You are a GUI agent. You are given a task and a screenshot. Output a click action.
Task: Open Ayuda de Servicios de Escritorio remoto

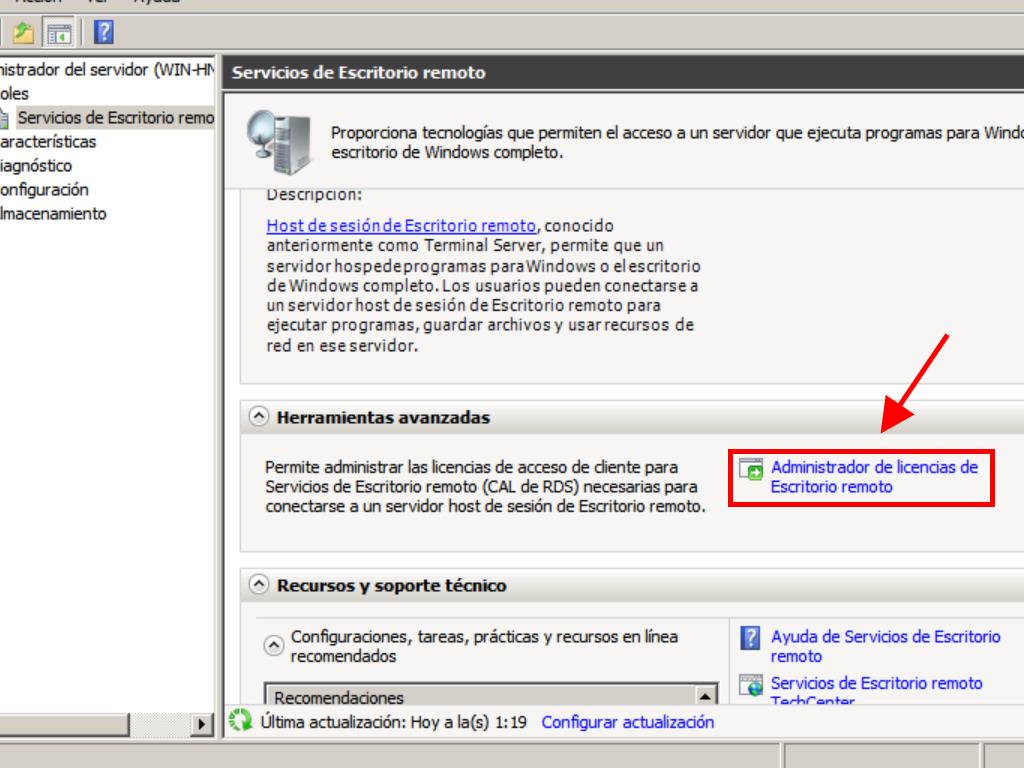coord(884,646)
